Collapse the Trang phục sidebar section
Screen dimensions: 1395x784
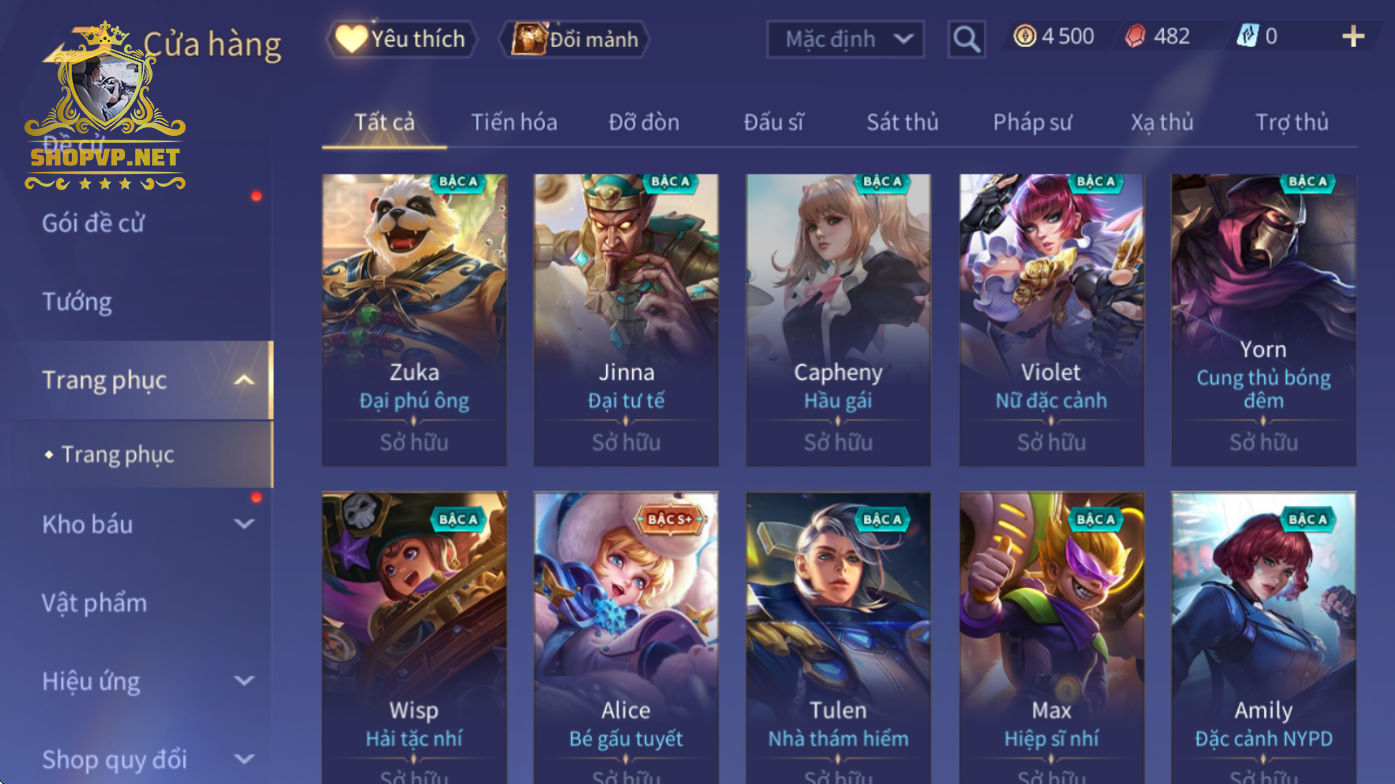pos(244,380)
